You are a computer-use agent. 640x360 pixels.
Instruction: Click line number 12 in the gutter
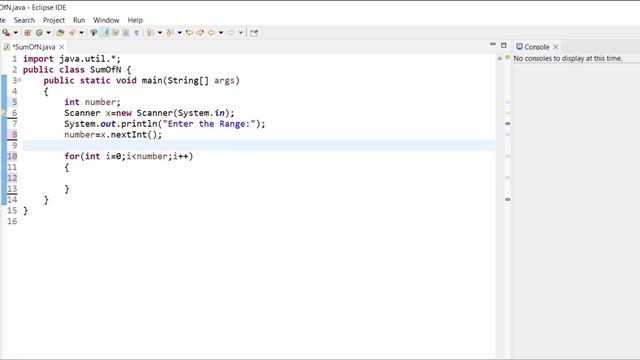click(x=12, y=178)
